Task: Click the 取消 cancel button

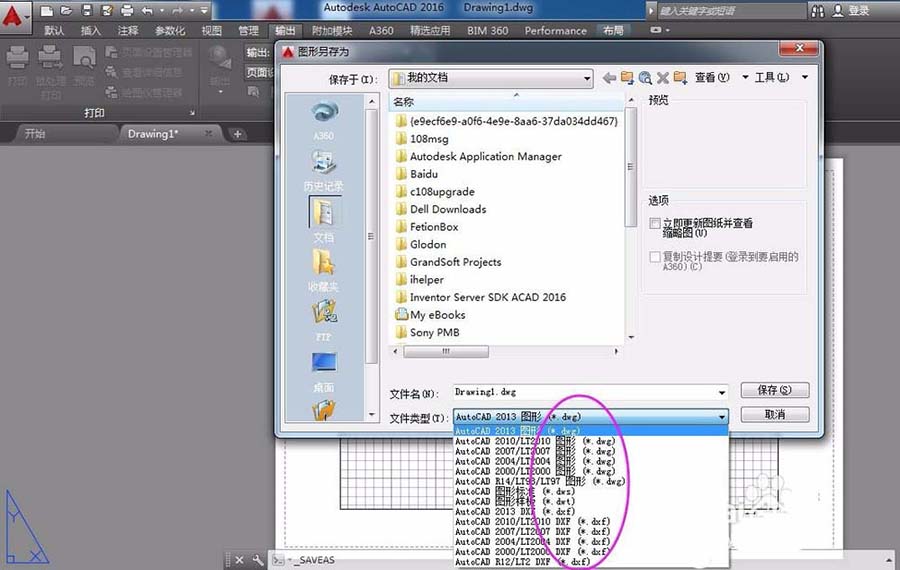Action: point(775,414)
